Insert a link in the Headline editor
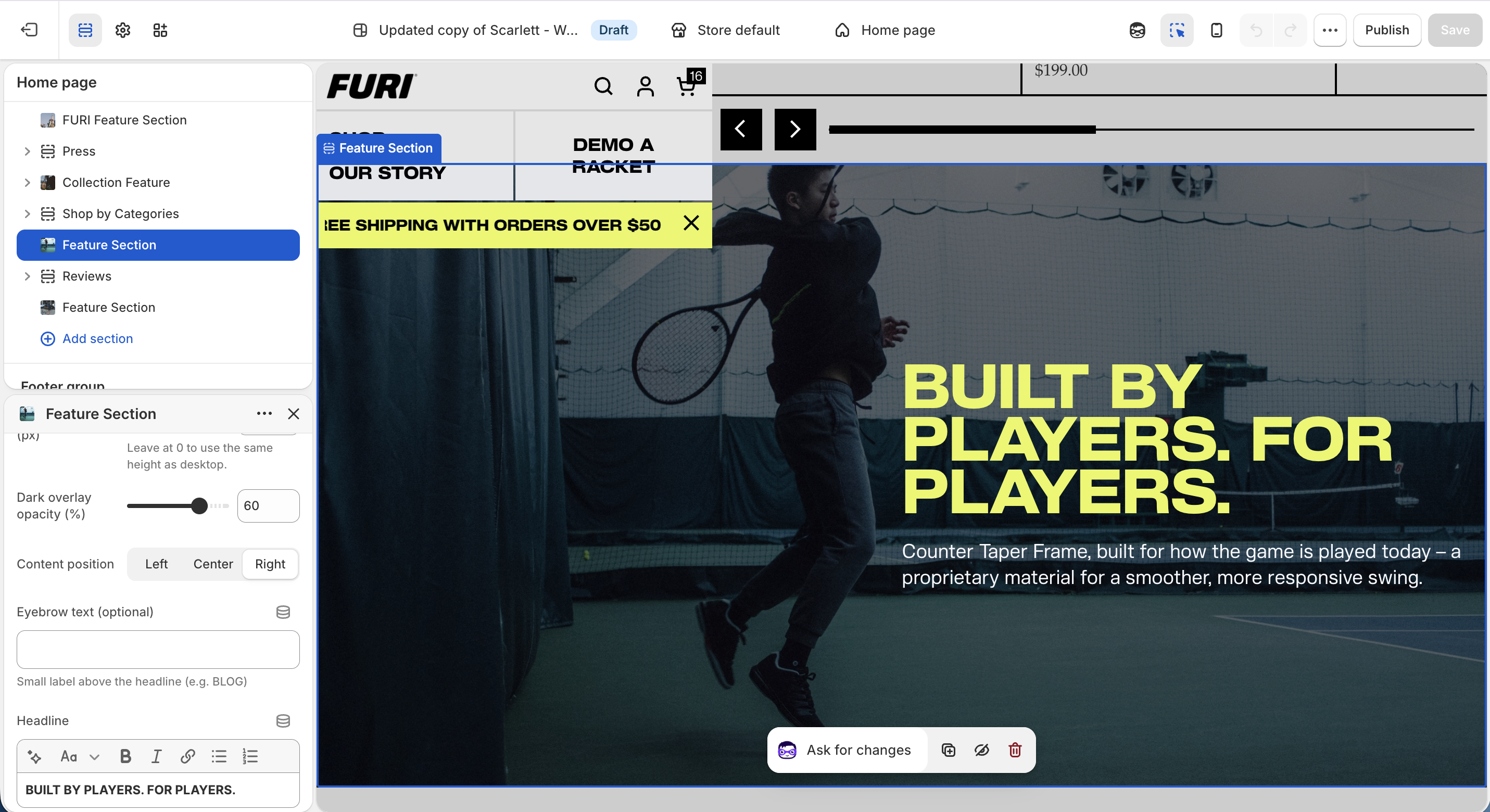The width and height of the screenshot is (1490, 812). click(x=187, y=756)
